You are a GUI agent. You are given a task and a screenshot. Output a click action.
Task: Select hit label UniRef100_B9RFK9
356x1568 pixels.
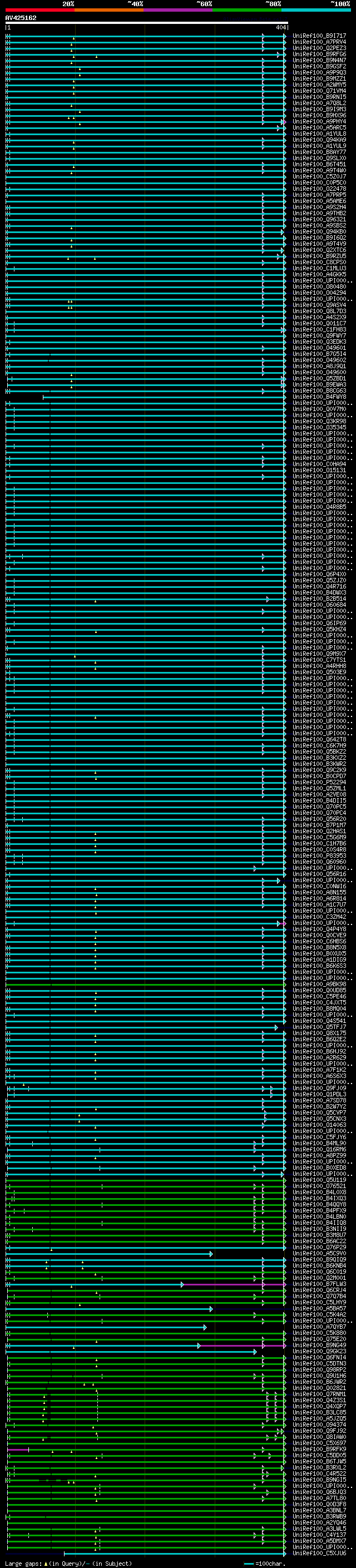pos(319,1449)
